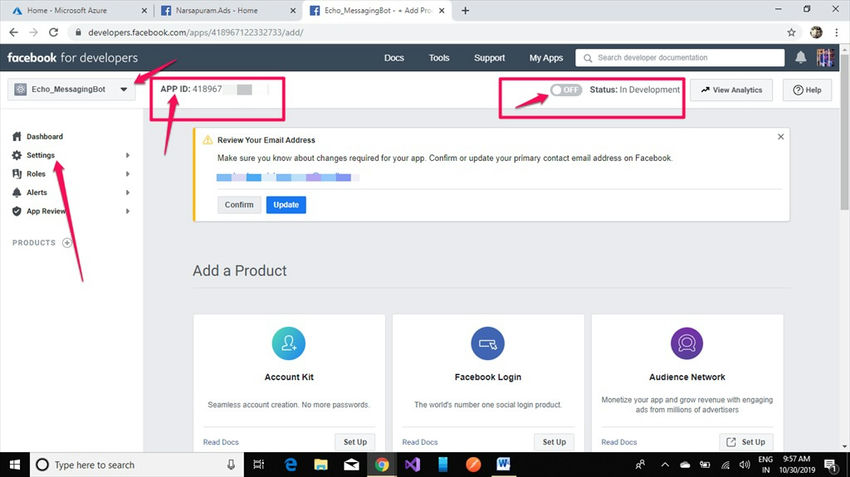Viewport: 850px width, 477px height.
Task: Click the browser address bar URL
Action: coord(196,33)
